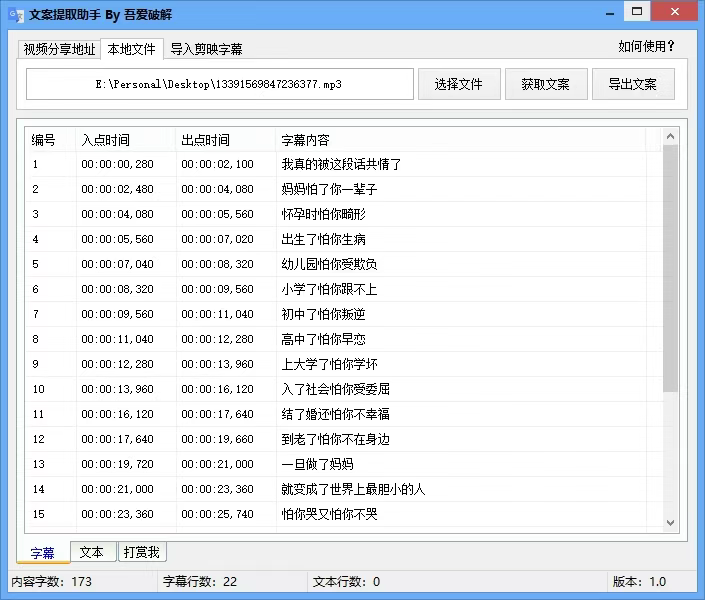This screenshot has width=705, height=600.
Task: Select the 字幕 bottom tab
Action: pyautogui.click(x=43, y=552)
